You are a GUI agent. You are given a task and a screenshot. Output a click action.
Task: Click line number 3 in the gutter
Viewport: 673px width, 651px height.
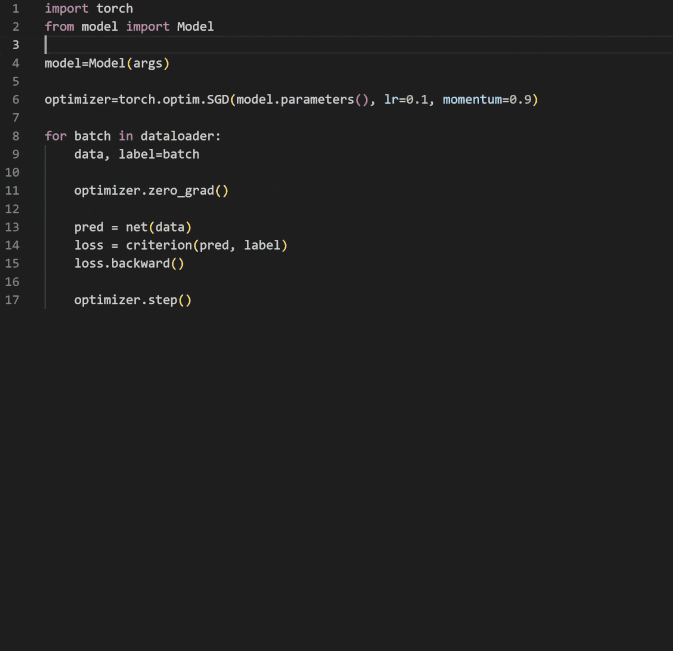(x=15, y=45)
